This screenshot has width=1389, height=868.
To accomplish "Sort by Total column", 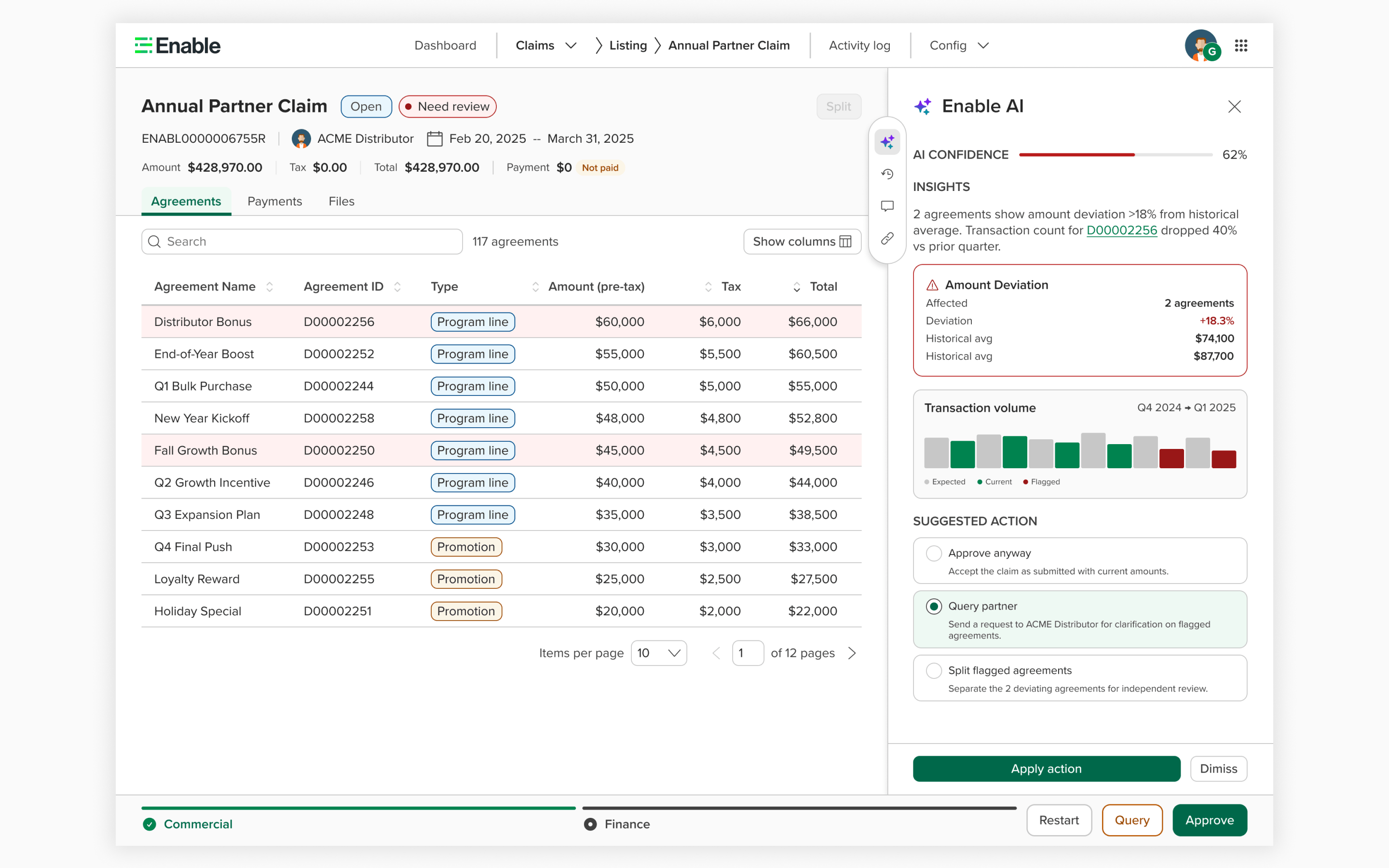I will 797,287.
